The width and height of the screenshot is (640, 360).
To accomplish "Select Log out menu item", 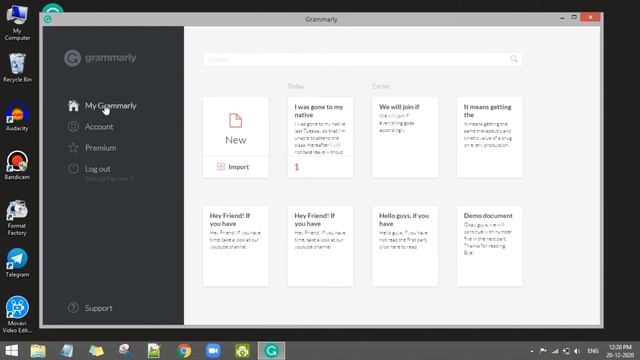I will pyautogui.click(x=89, y=168).
